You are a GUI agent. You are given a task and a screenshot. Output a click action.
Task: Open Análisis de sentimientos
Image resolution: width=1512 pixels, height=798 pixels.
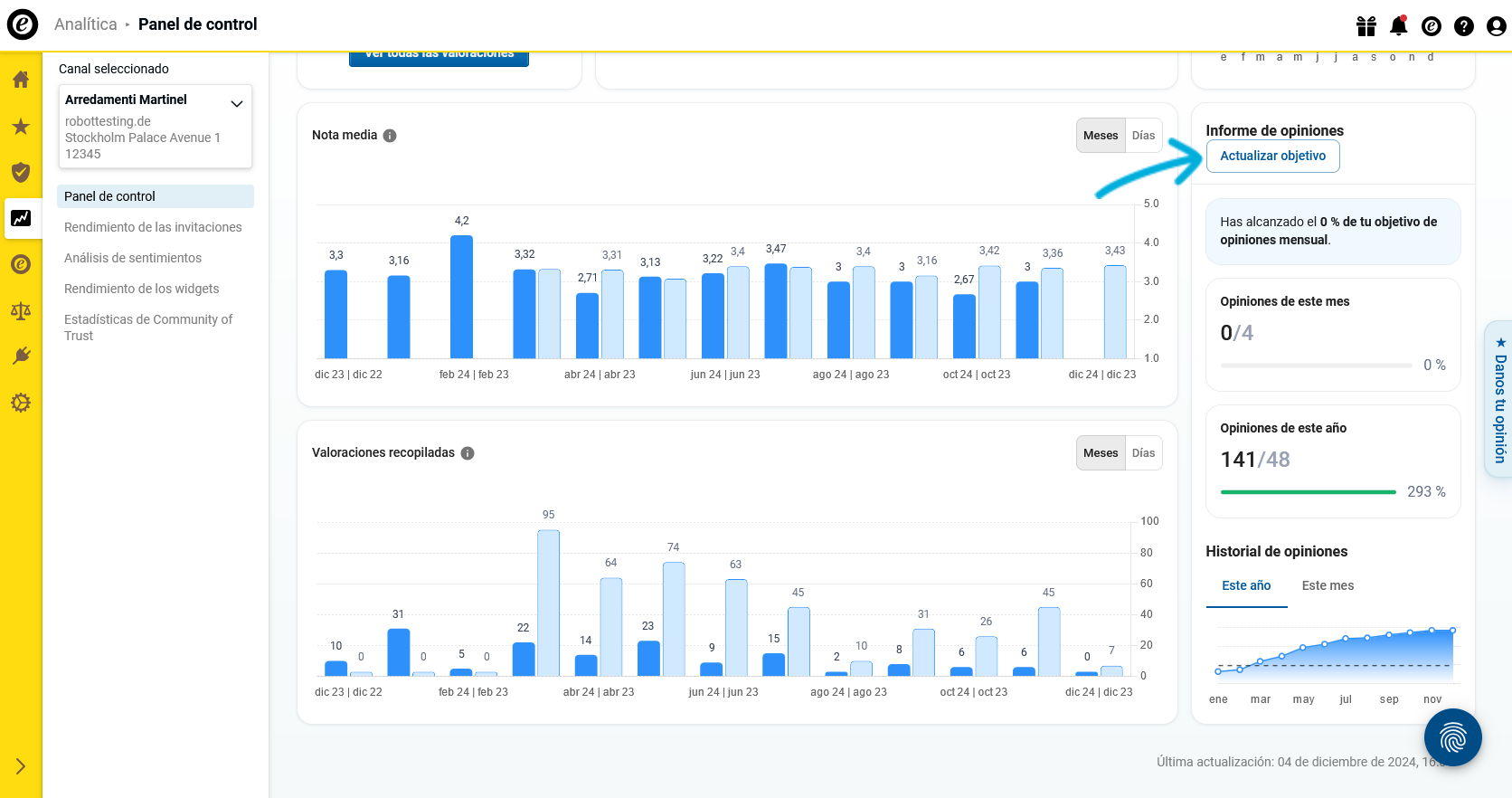coord(133,258)
